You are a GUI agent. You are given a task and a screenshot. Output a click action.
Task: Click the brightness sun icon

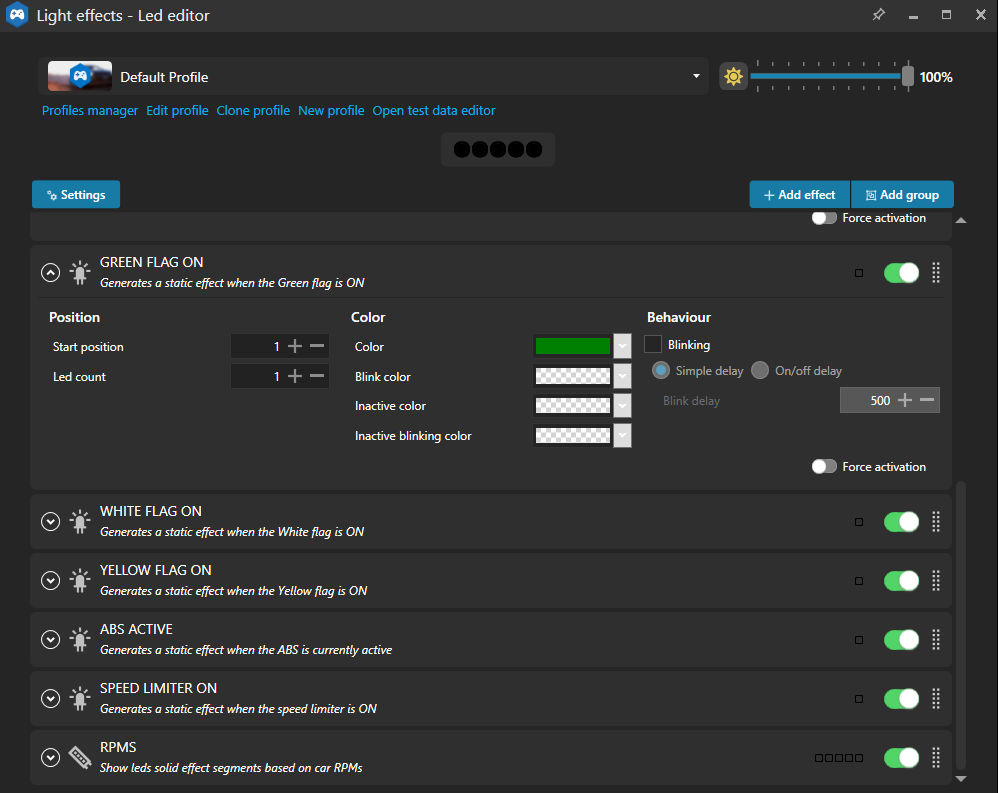(734, 77)
